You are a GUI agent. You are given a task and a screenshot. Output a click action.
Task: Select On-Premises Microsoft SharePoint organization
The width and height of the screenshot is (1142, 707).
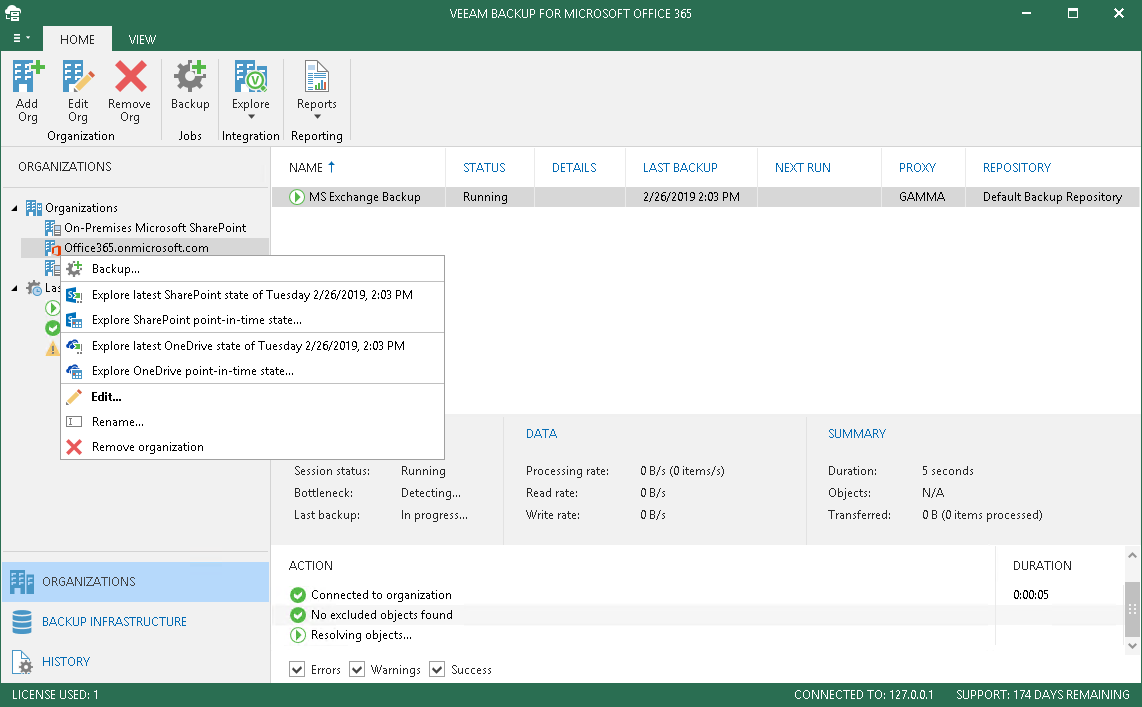tap(155, 228)
